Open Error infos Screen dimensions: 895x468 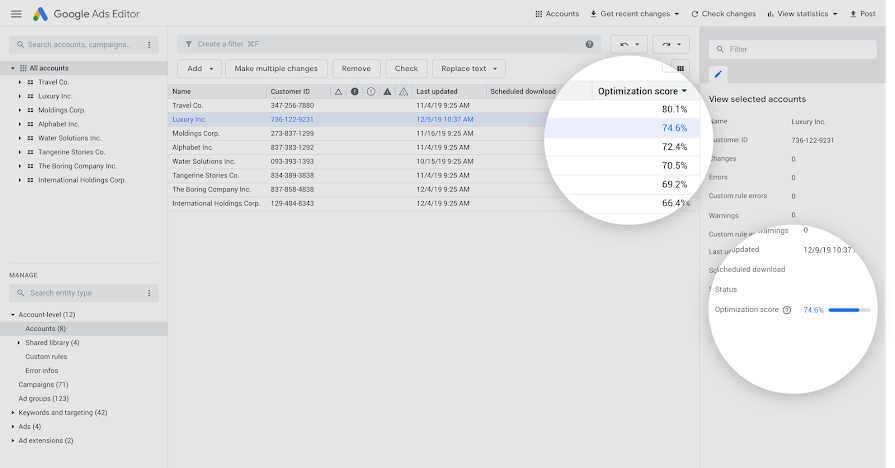(x=42, y=370)
